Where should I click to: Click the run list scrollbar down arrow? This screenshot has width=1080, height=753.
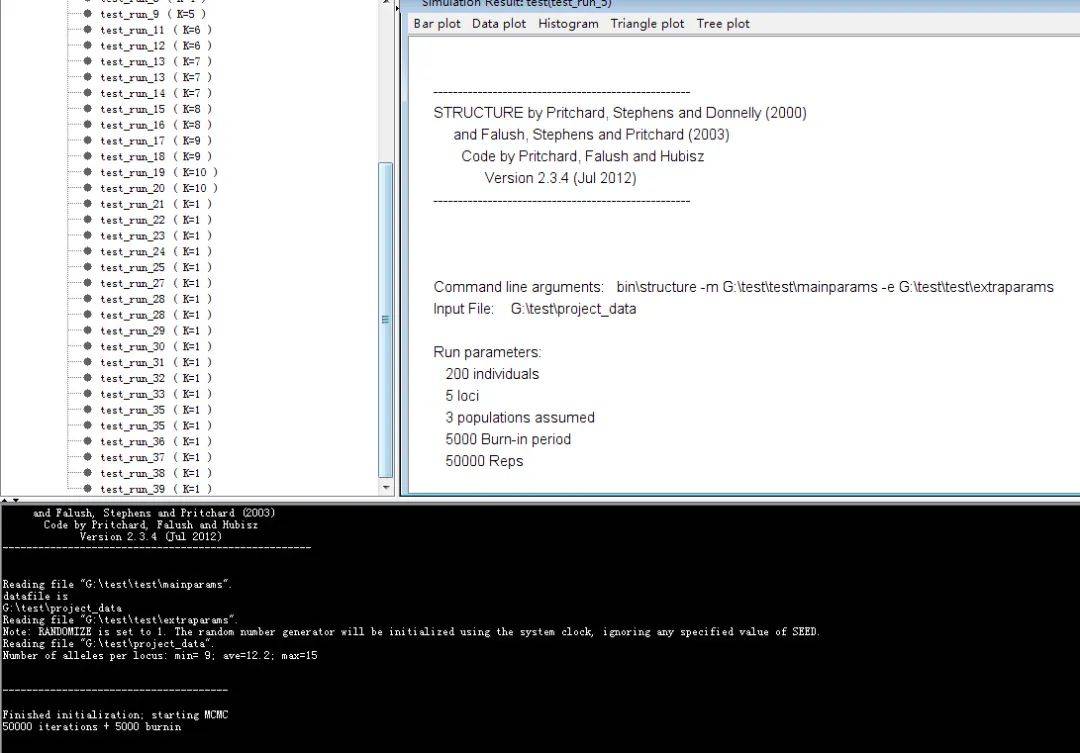tap(386, 487)
